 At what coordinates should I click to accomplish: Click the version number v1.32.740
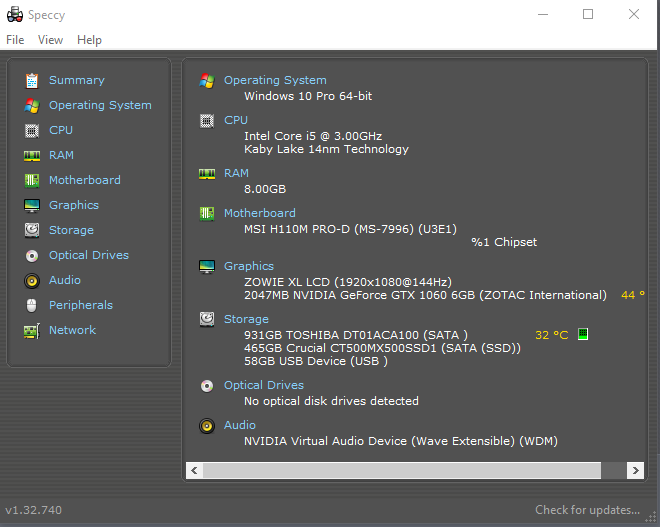point(34,510)
